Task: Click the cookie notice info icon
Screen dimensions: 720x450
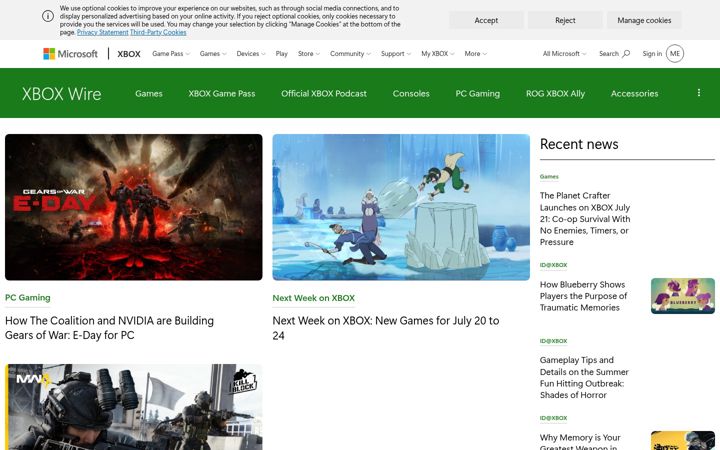Action: point(48,16)
